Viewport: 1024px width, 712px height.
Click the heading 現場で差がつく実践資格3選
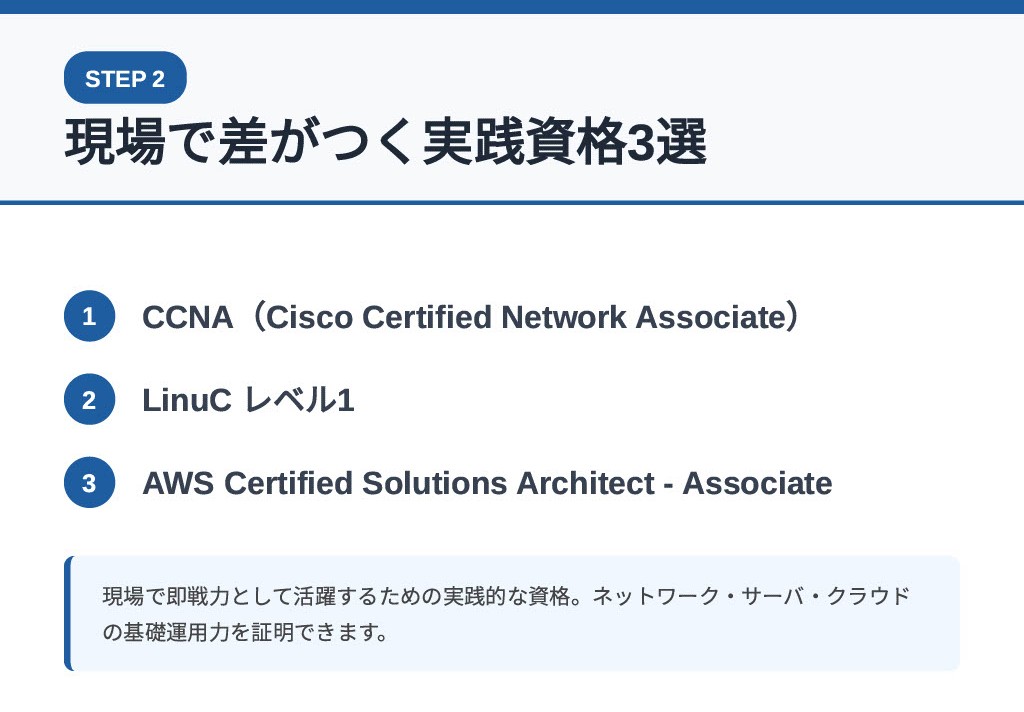386,141
